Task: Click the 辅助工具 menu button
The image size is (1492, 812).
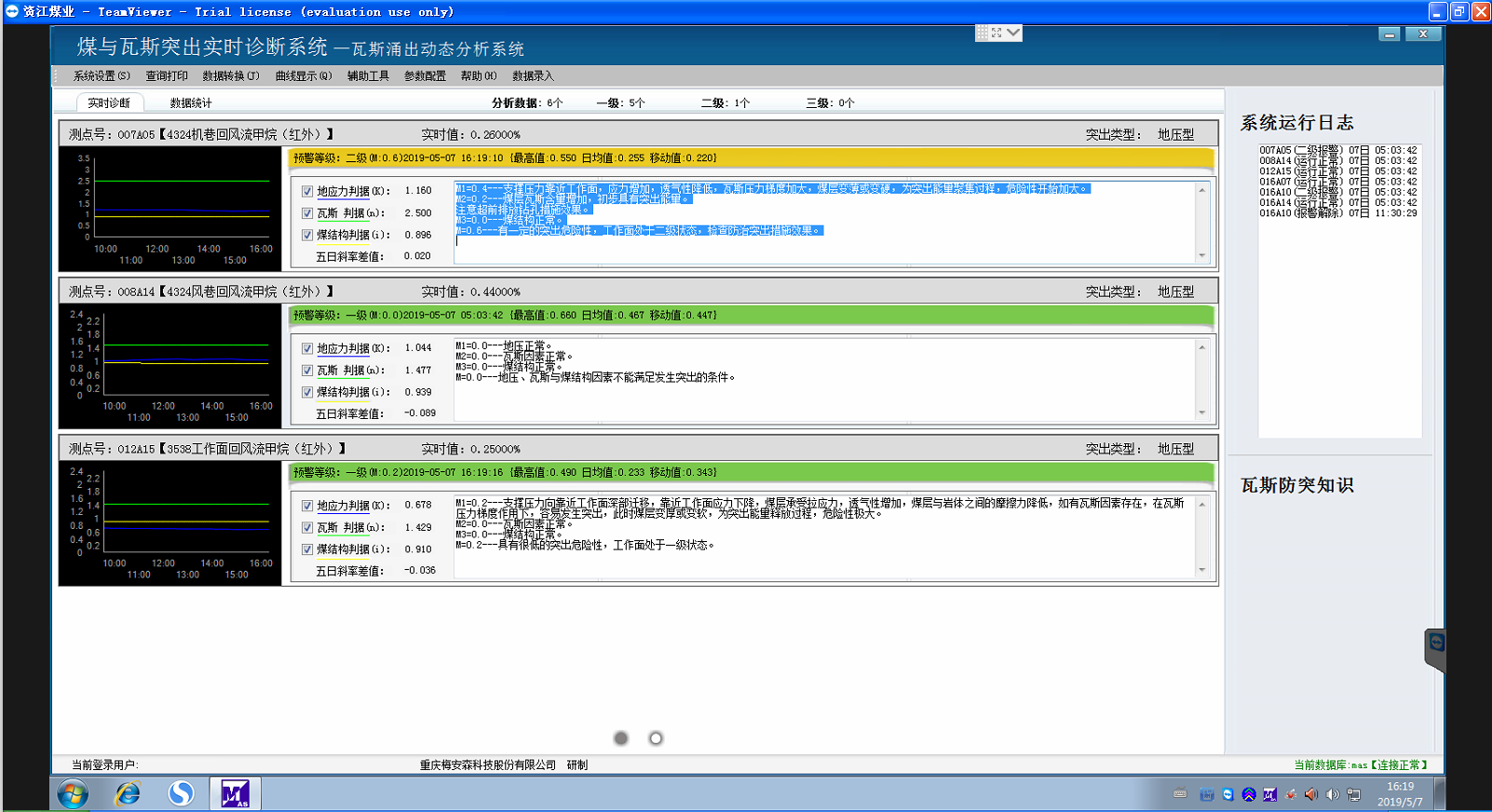Action: tap(368, 76)
